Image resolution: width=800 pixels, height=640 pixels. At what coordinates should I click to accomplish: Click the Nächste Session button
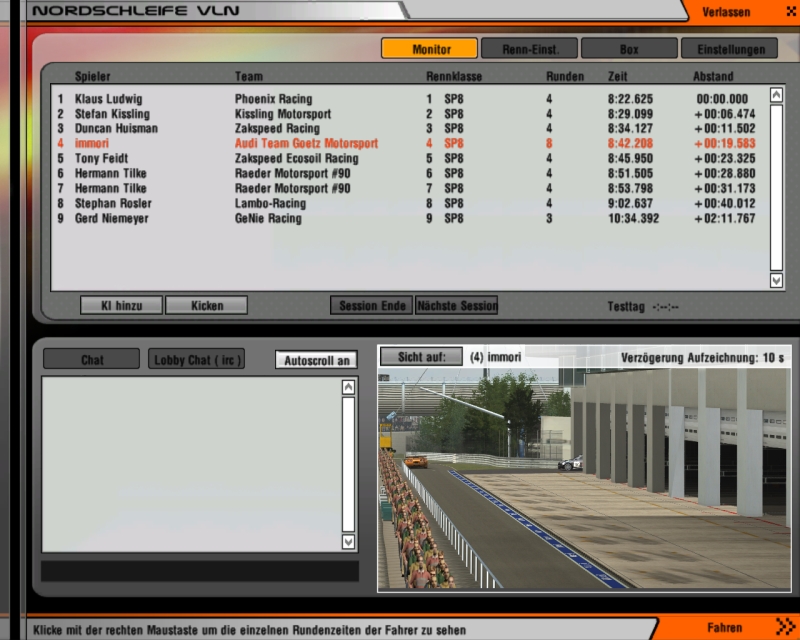coord(456,305)
